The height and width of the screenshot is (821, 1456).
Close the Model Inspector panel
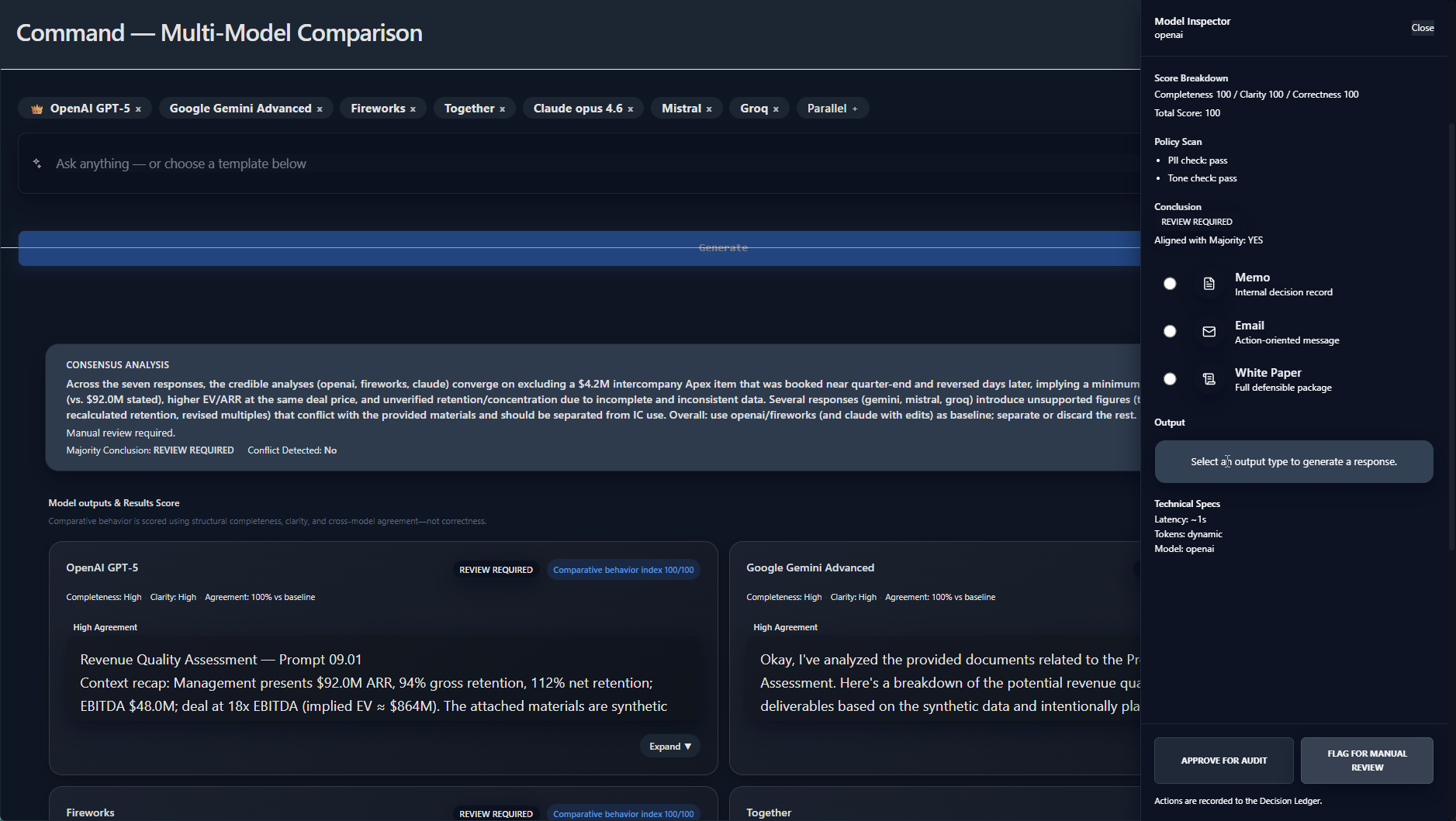point(1422,28)
